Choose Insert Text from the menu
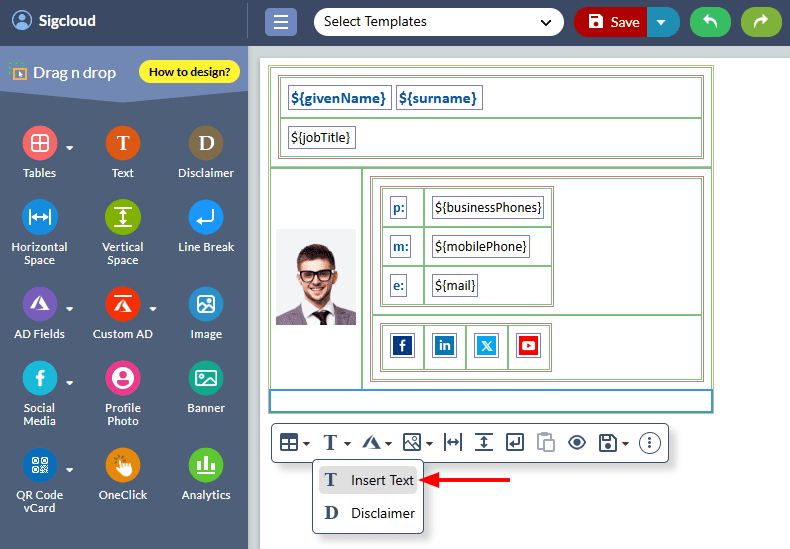Viewport: 790px width, 549px height. point(368,480)
